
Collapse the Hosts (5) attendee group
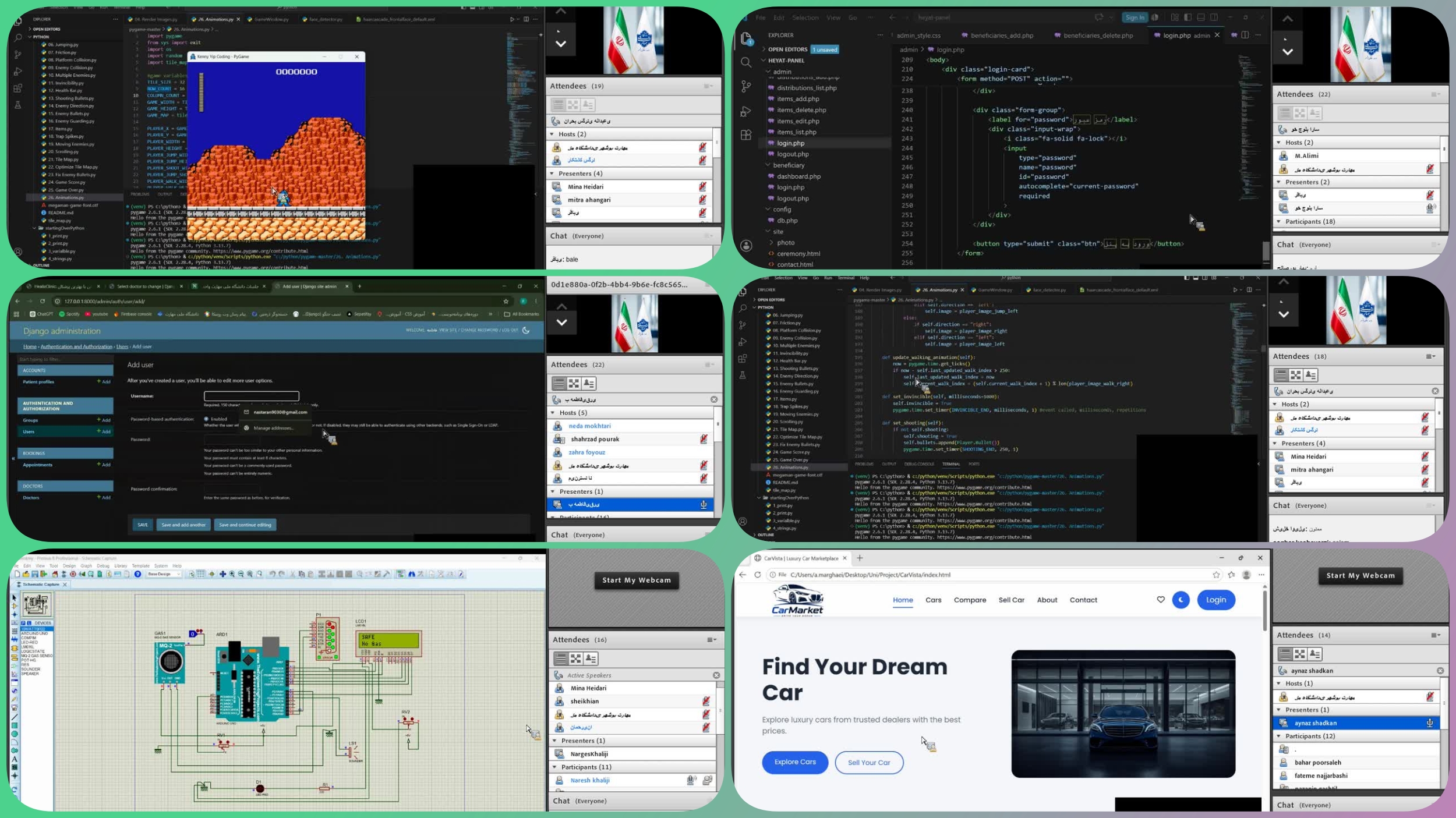(553, 413)
